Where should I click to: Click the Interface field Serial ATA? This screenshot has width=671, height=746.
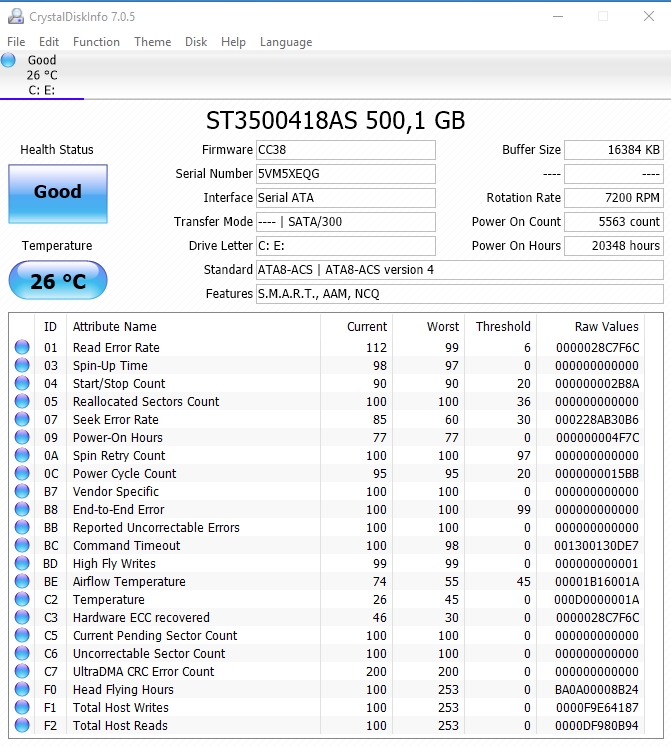click(345, 198)
